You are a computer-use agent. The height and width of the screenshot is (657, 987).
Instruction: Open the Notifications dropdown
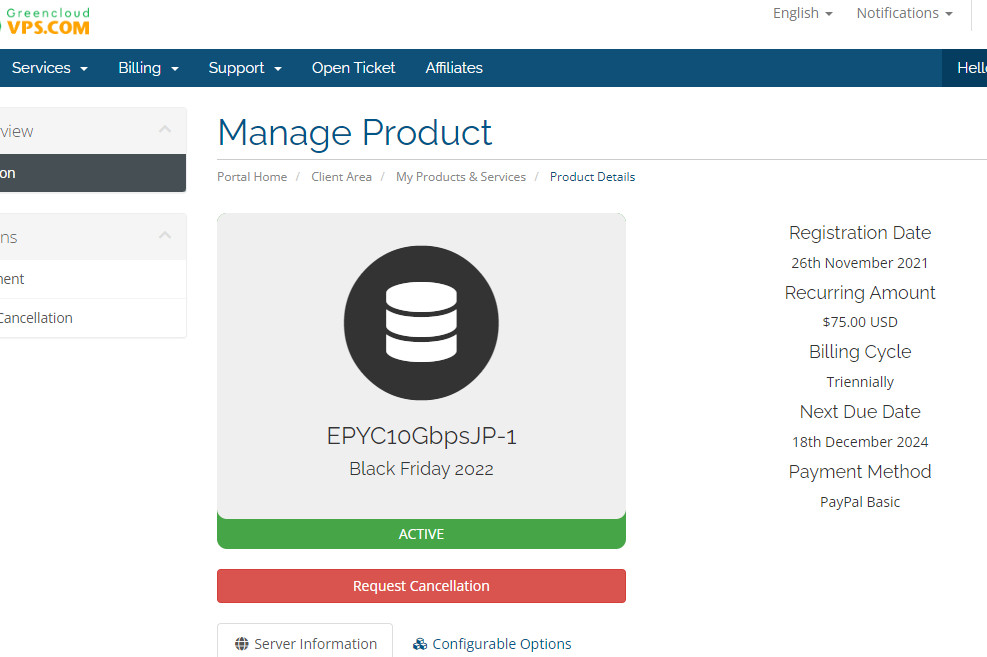click(904, 13)
